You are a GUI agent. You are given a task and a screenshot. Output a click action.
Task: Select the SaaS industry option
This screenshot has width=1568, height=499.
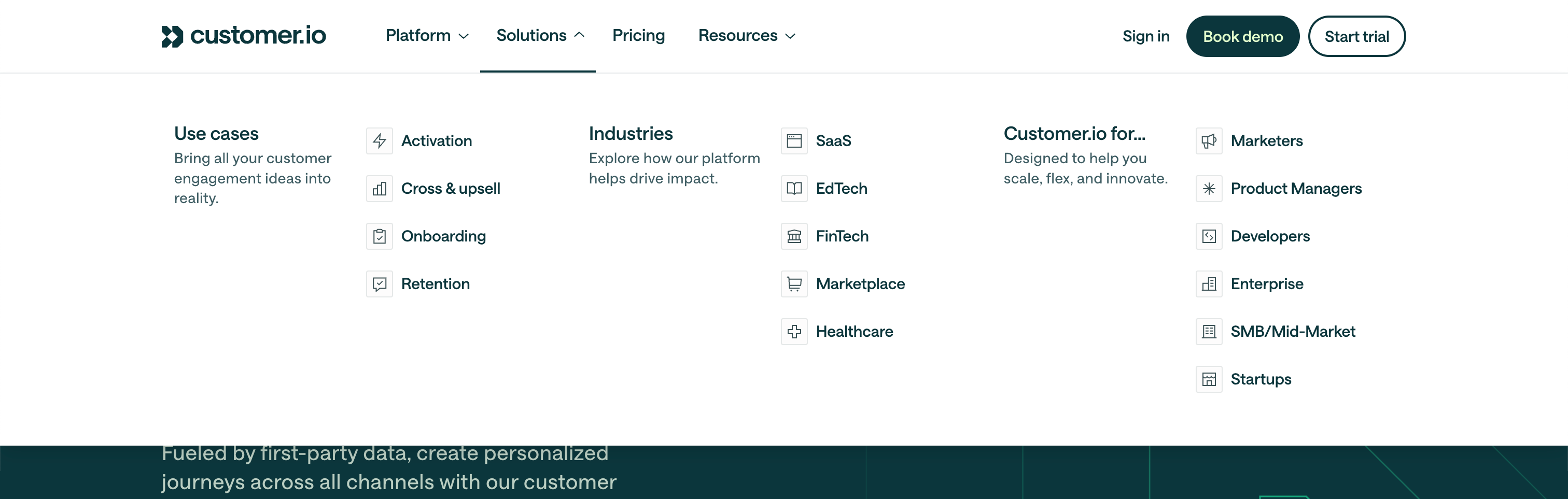coord(834,140)
